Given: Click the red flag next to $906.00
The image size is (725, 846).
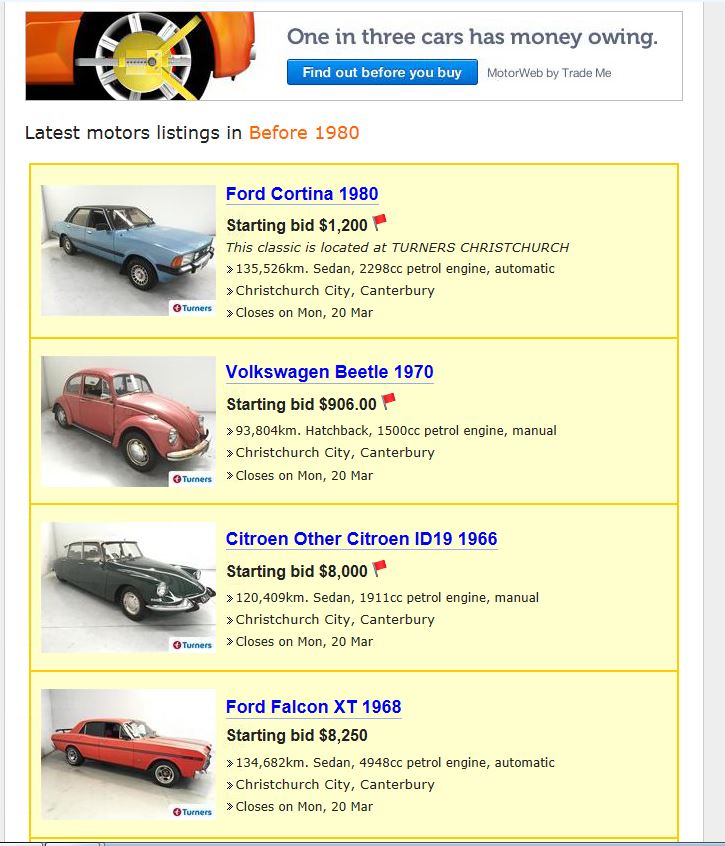Looking at the screenshot, I should 388,401.
